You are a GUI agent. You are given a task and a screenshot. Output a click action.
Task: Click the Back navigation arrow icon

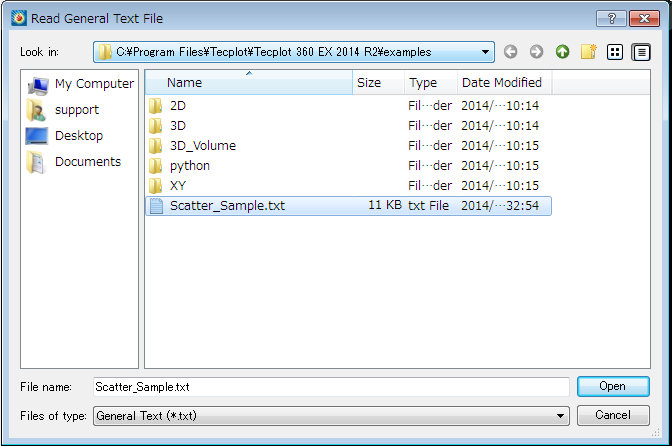pos(510,52)
